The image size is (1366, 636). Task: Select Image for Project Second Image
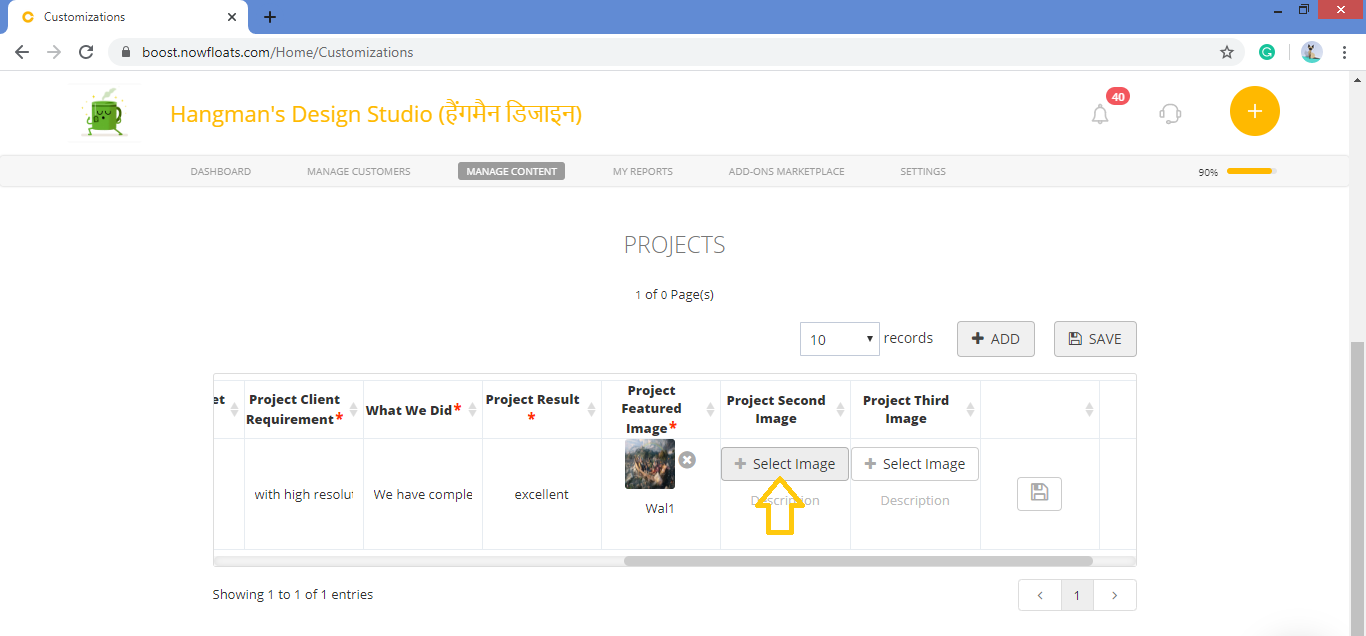coord(784,463)
